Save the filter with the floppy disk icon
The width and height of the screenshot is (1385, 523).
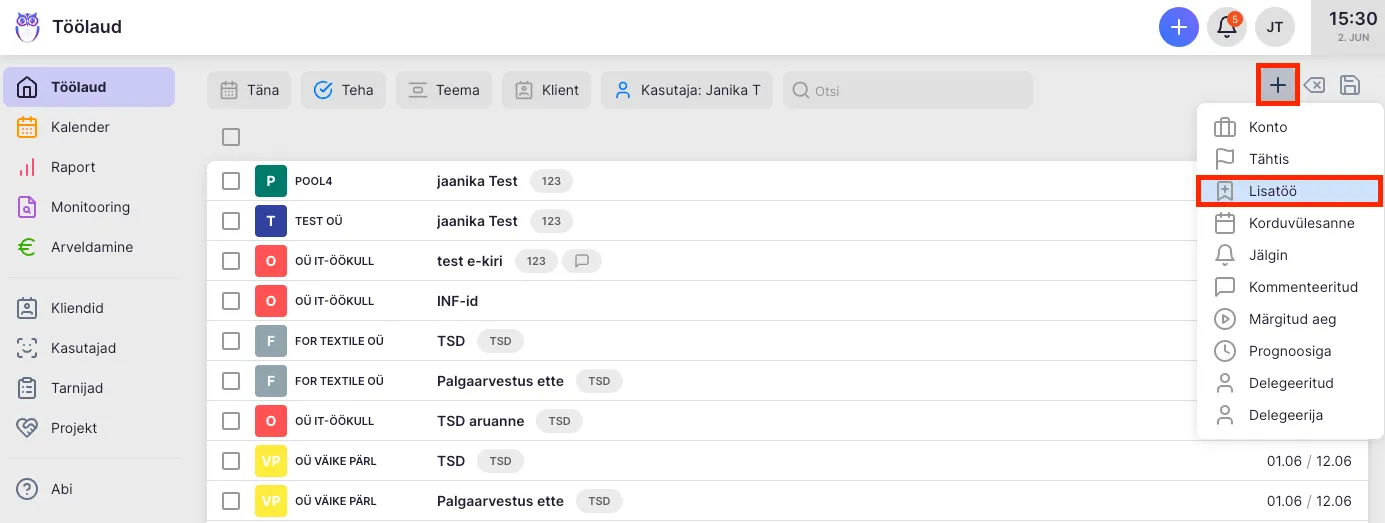point(1349,86)
